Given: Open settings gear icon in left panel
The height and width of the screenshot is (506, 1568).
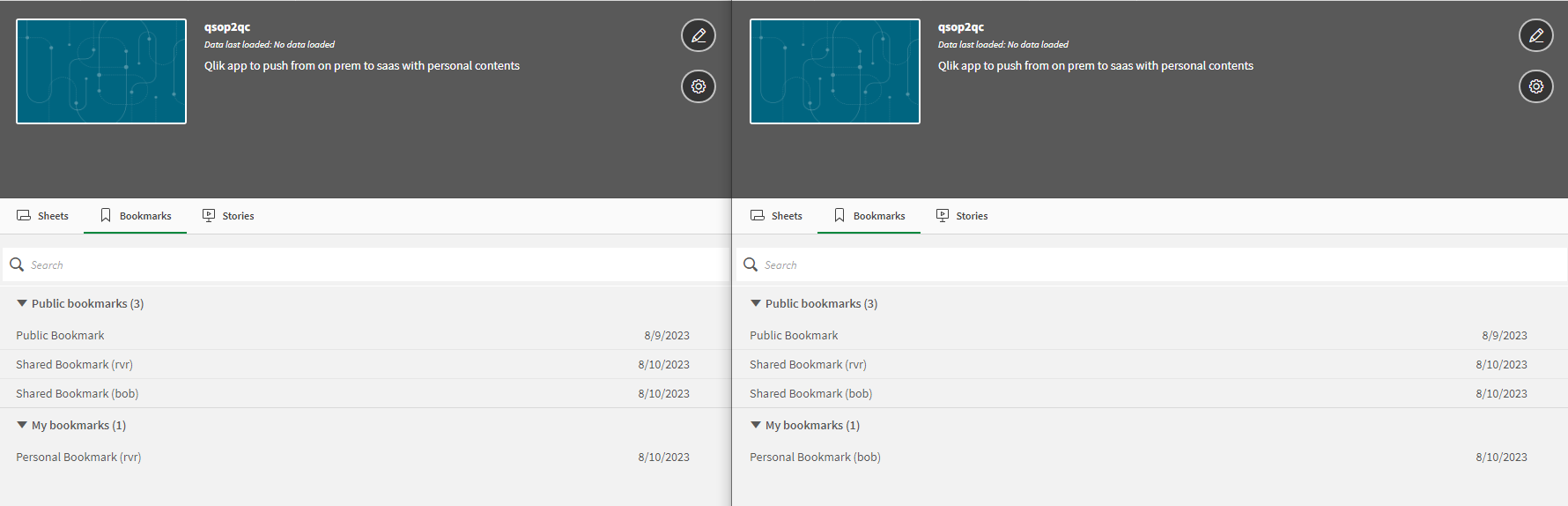Looking at the screenshot, I should point(699,86).
